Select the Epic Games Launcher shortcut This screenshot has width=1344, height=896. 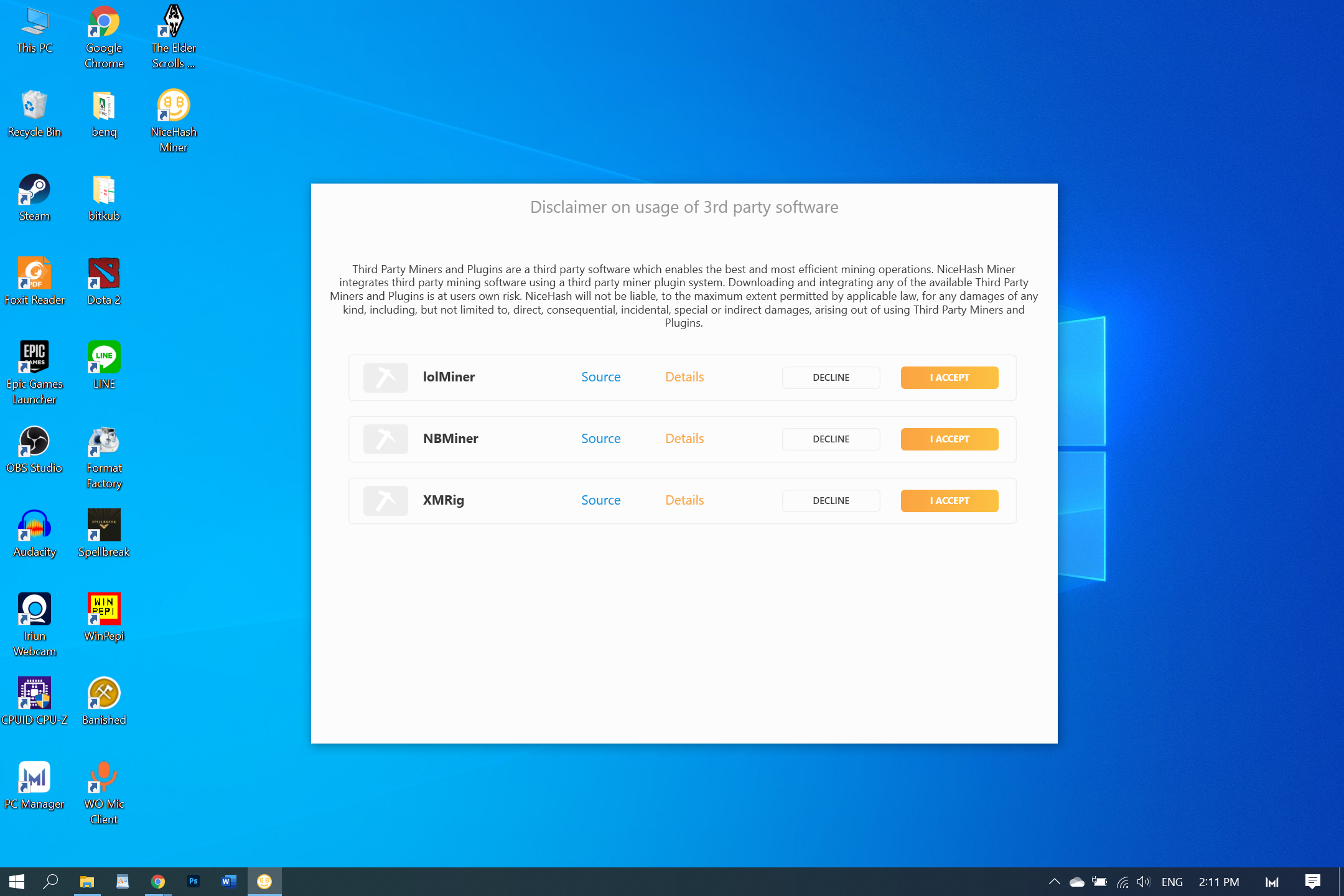click(34, 373)
